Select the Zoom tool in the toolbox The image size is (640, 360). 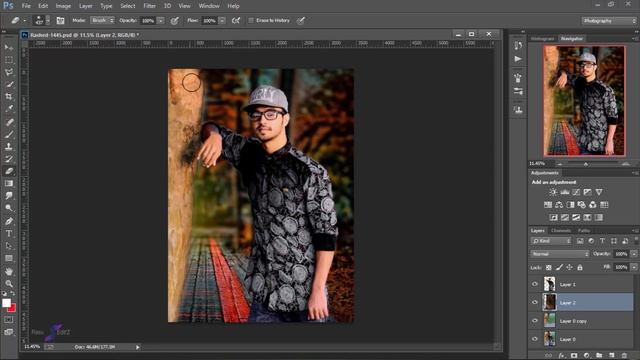[x=9, y=284]
